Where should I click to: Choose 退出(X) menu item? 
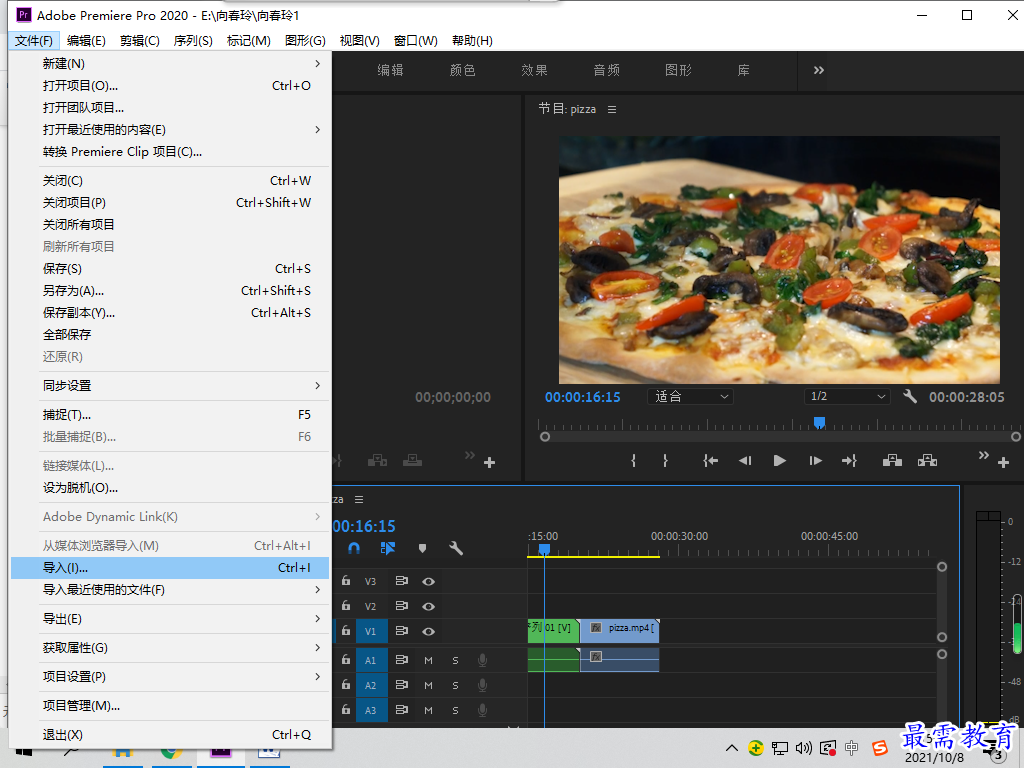170,735
